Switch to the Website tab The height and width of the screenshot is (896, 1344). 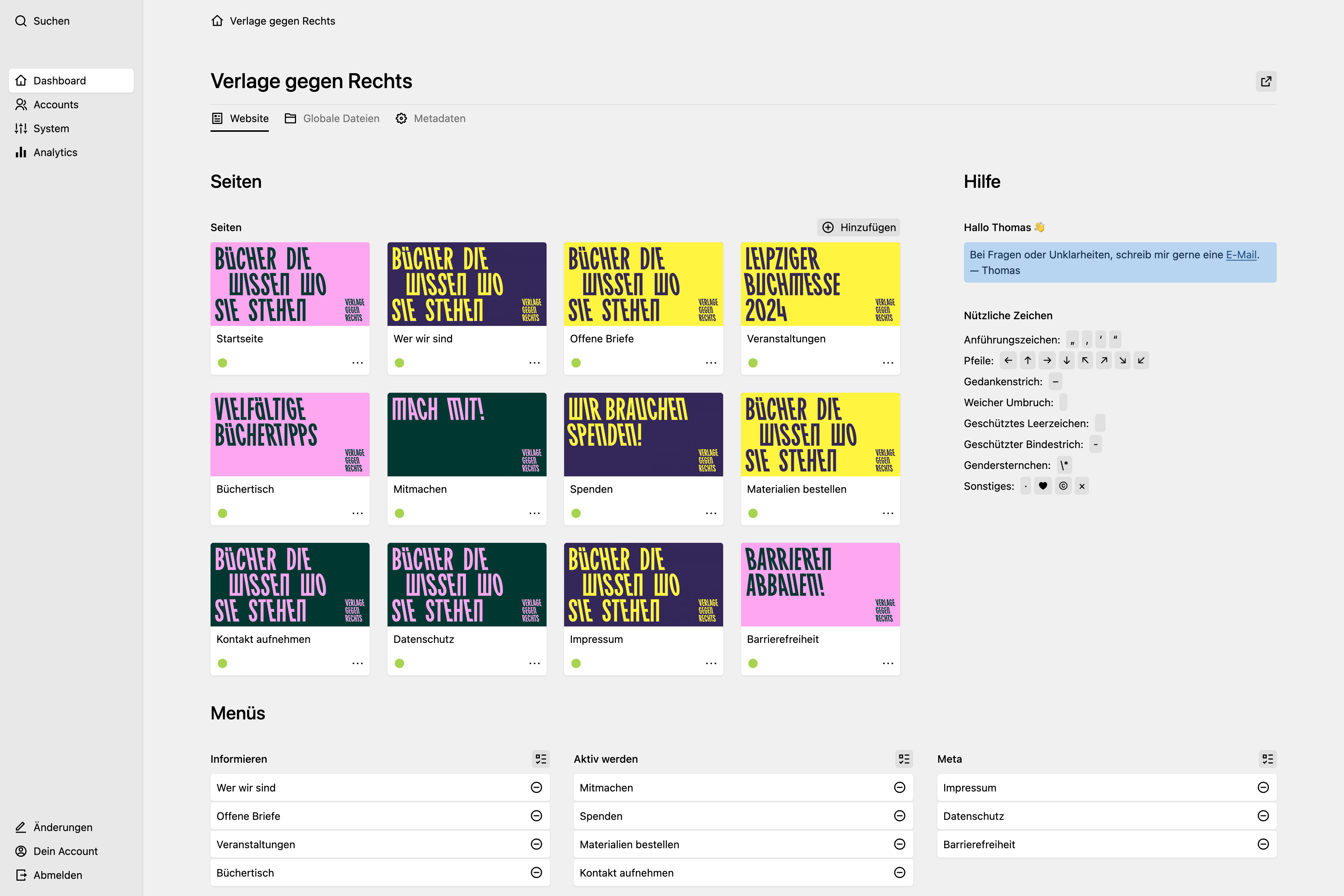239,118
